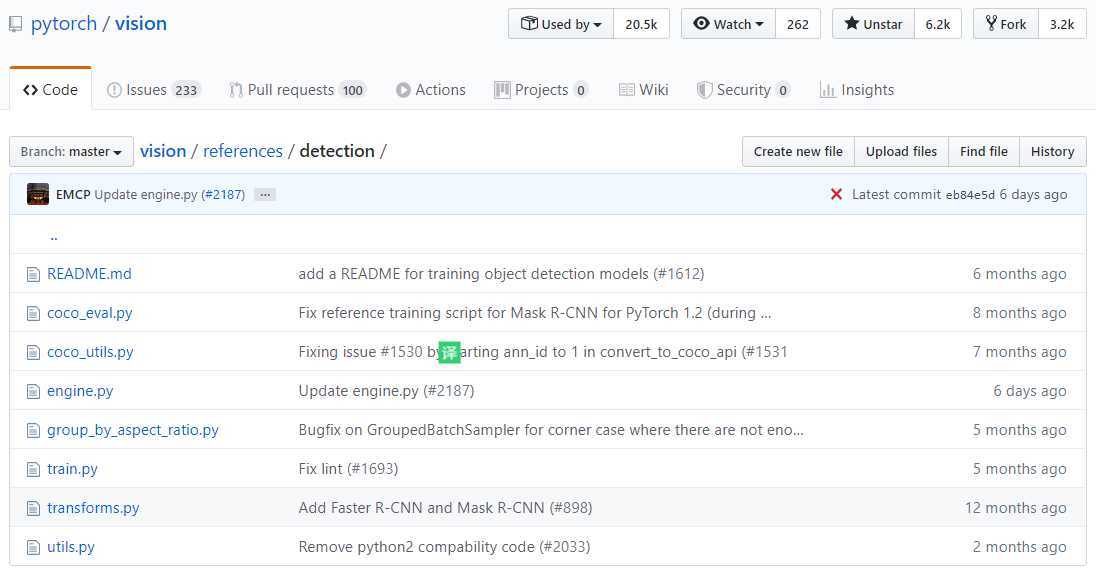
Task: Click vision in the breadcrumb path
Action: 163,151
